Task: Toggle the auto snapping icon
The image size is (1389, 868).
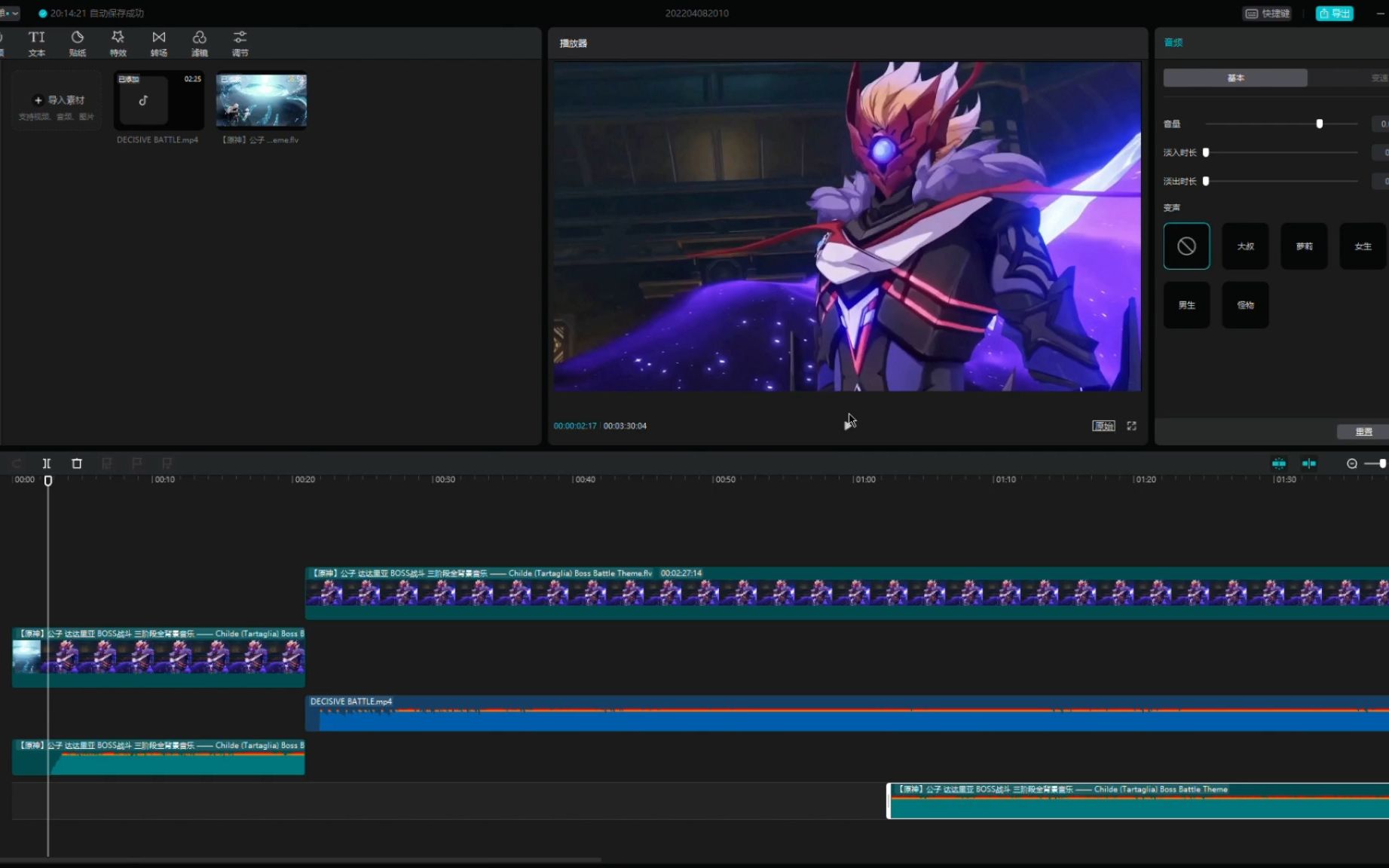Action: pyautogui.click(x=1309, y=463)
